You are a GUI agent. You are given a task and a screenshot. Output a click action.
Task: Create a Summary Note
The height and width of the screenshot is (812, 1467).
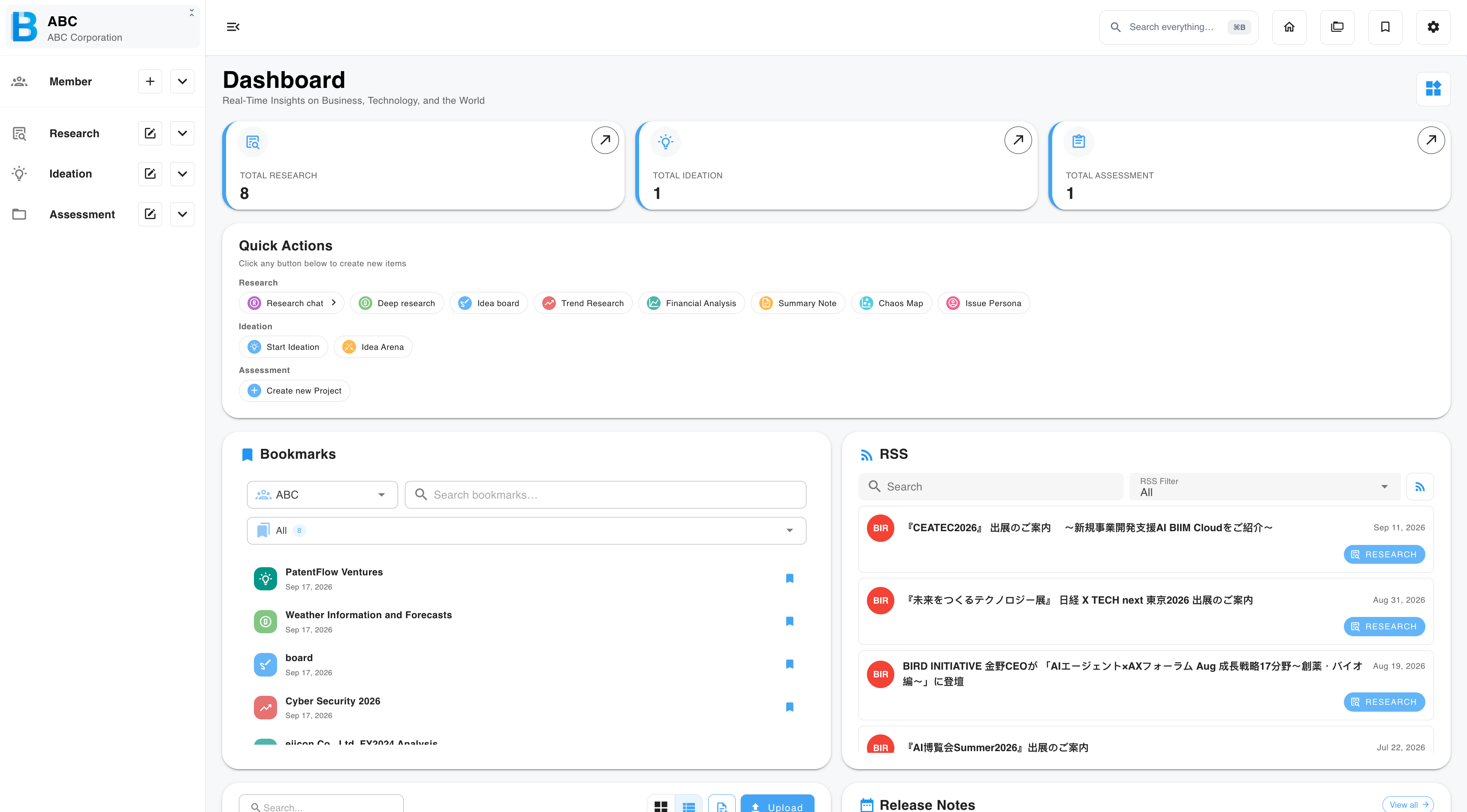point(798,303)
